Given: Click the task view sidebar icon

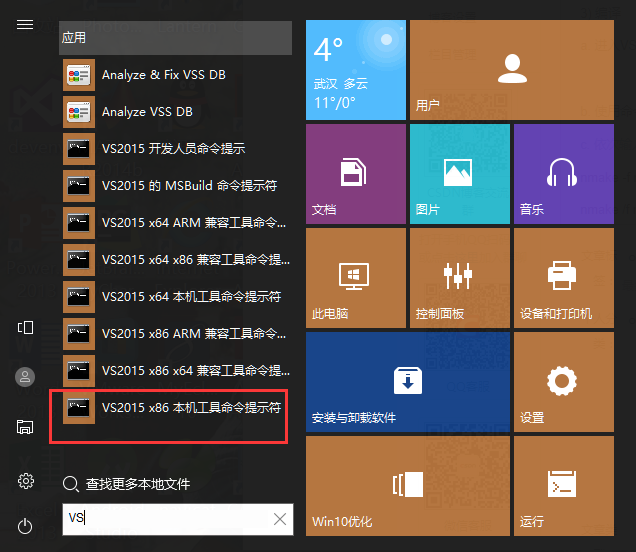Looking at the screenshot, I should coord(25,327).
